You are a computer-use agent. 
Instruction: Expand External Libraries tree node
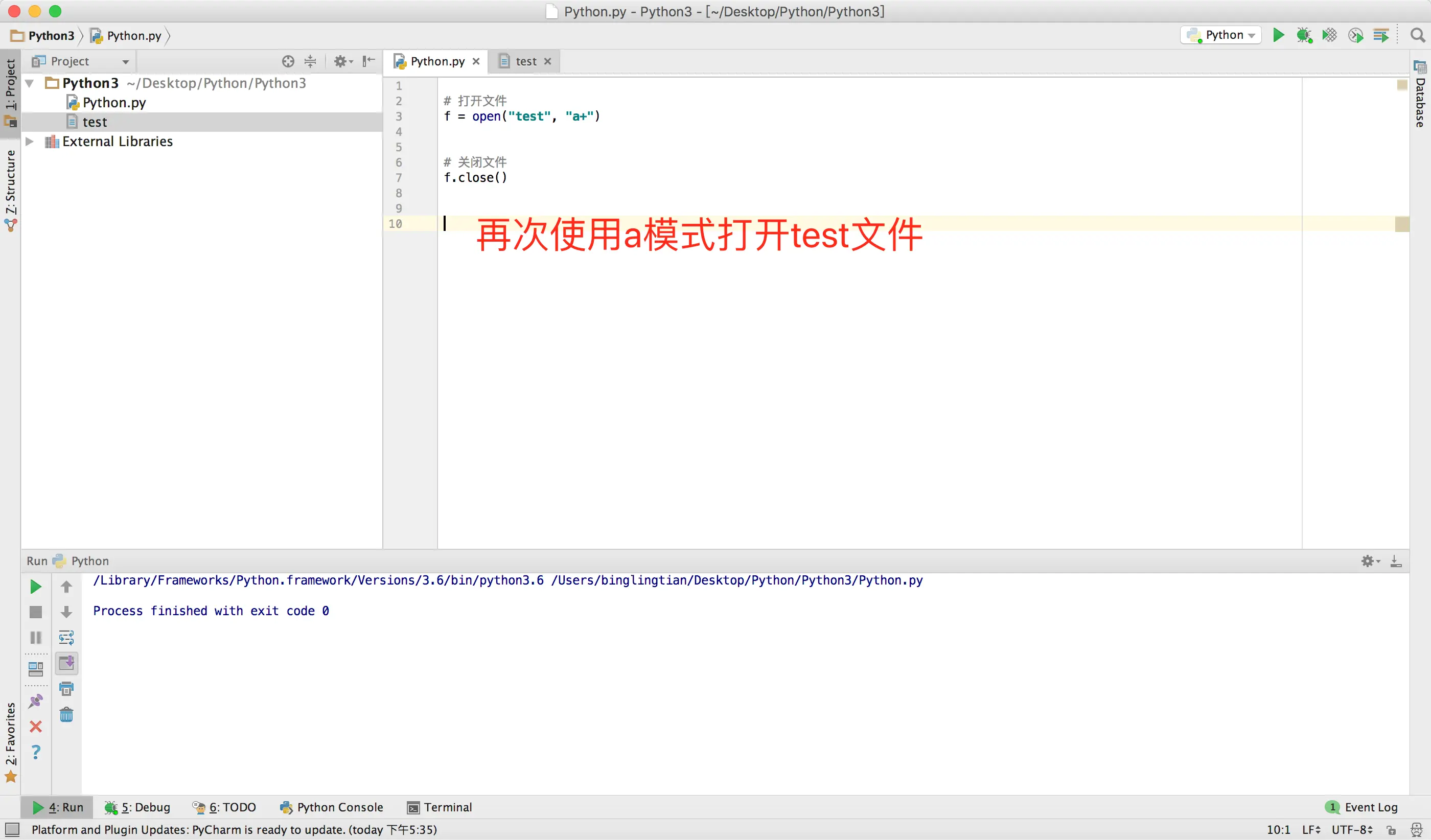click(x=30, y=142)
